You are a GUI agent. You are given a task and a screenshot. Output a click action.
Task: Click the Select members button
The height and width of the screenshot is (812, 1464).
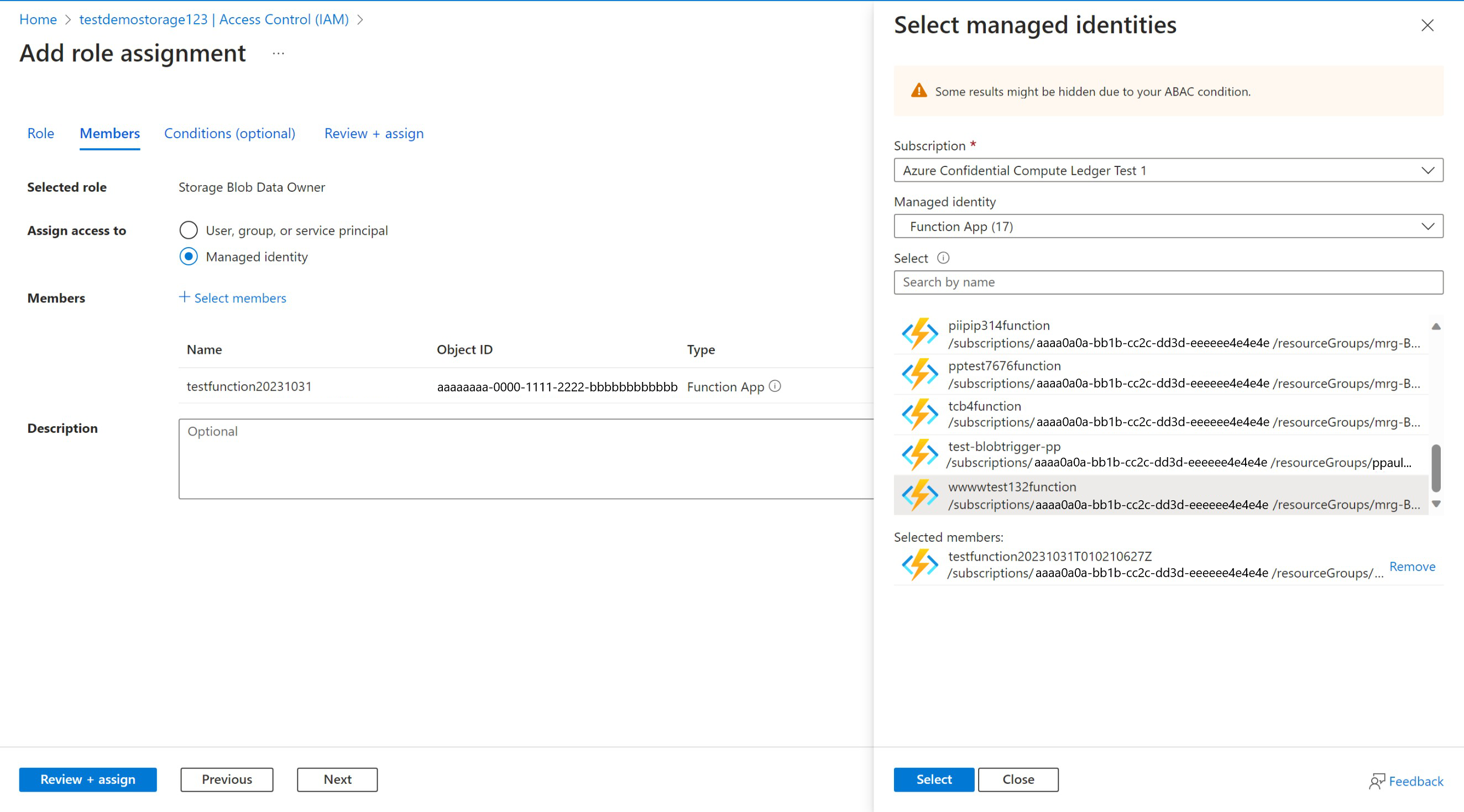232,297
